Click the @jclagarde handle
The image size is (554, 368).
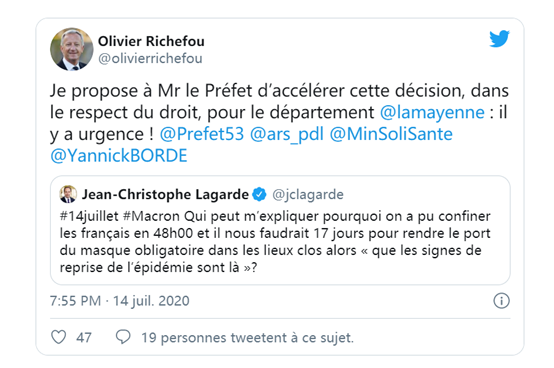pyautogui.click(x=308, y=195)
